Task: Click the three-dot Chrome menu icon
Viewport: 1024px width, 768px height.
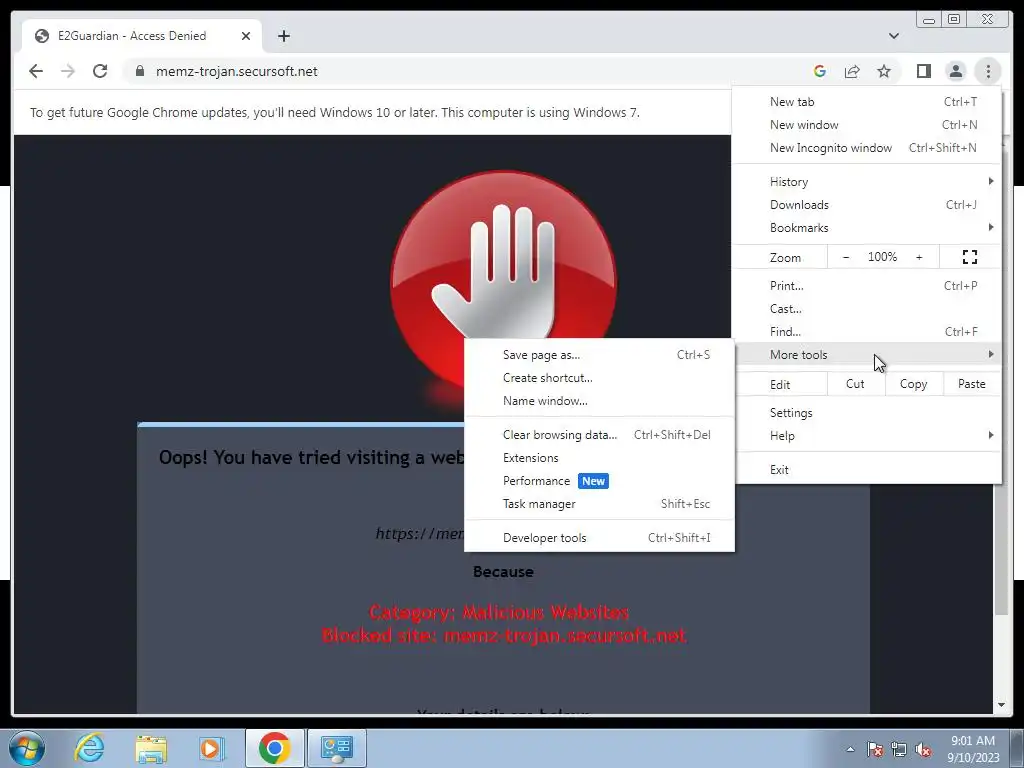Action: (x=988, y=71)
